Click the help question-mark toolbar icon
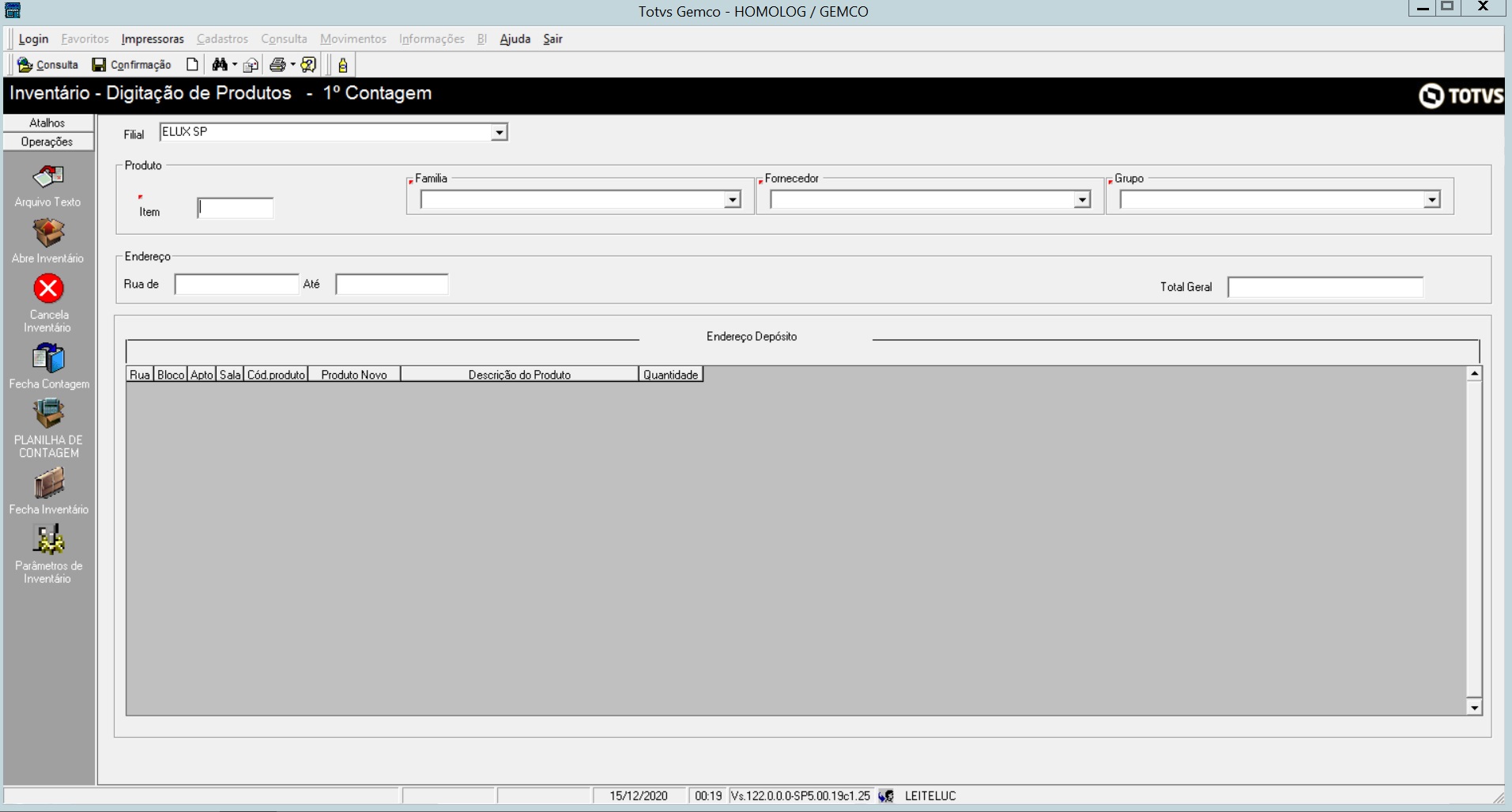The image size is (1512, 812). point(309,65)
